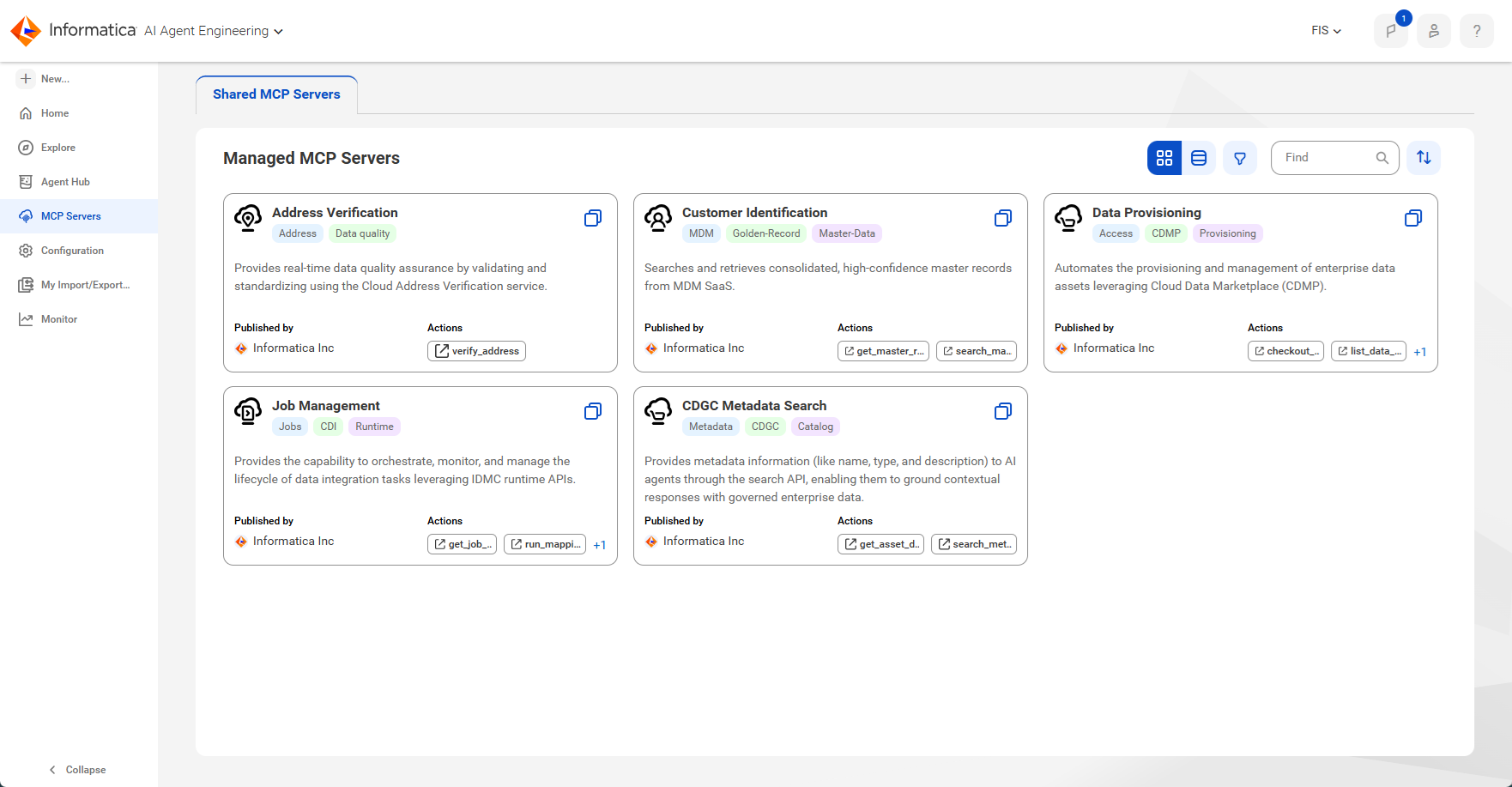Copy the Job Management server

point(593,411)
